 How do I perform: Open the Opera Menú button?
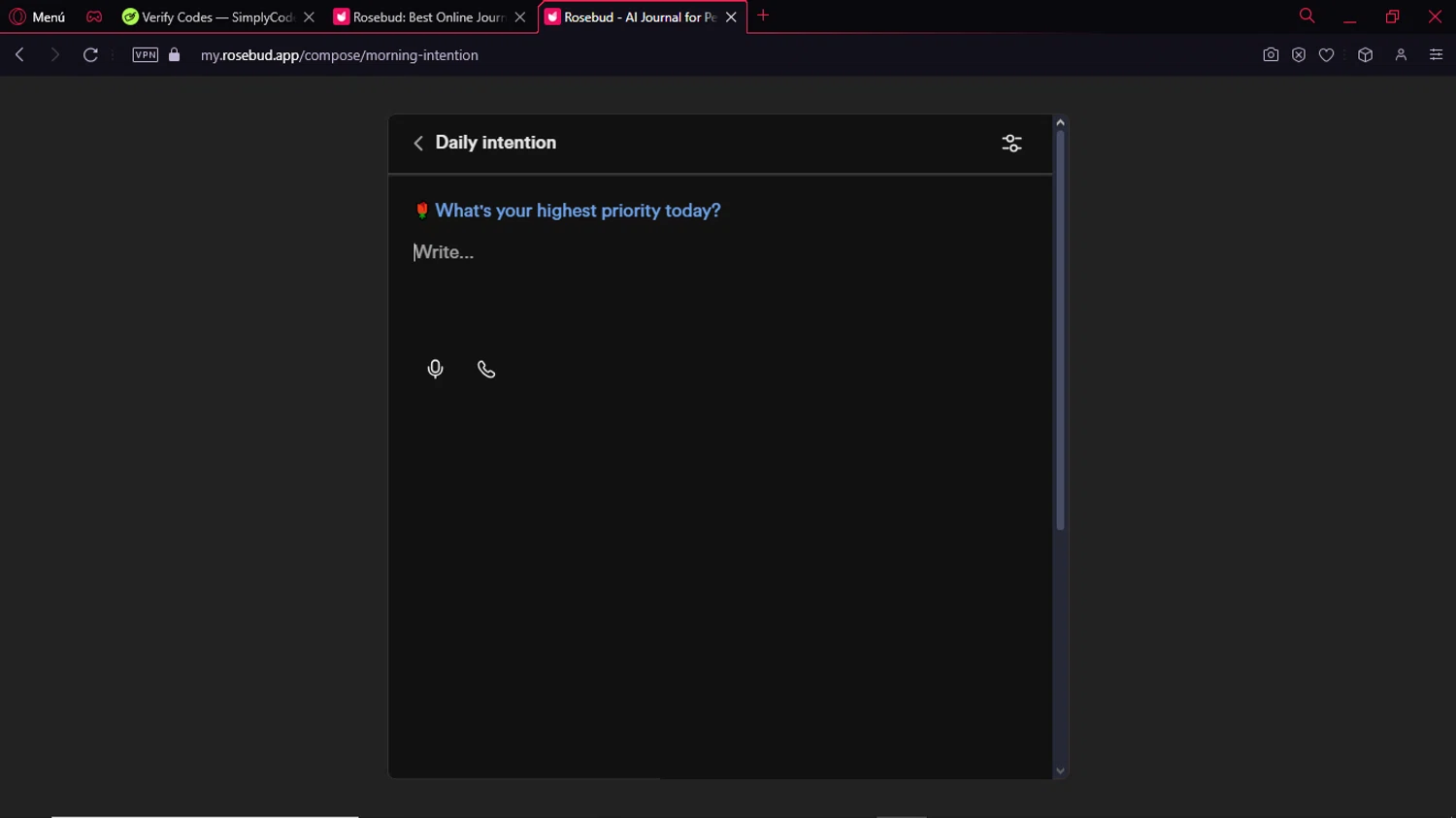(x=37, y=16)
